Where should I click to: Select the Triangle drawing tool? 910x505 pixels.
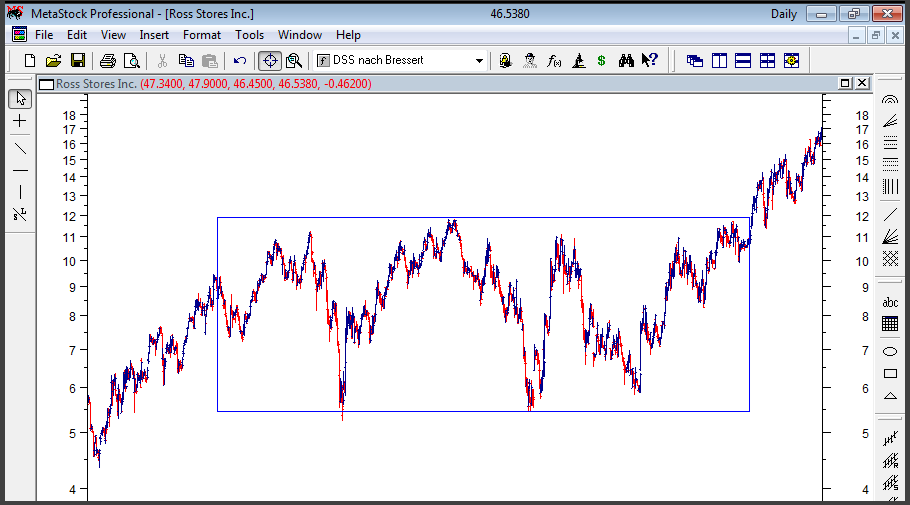pyautogui.click(x=890, y=396)
